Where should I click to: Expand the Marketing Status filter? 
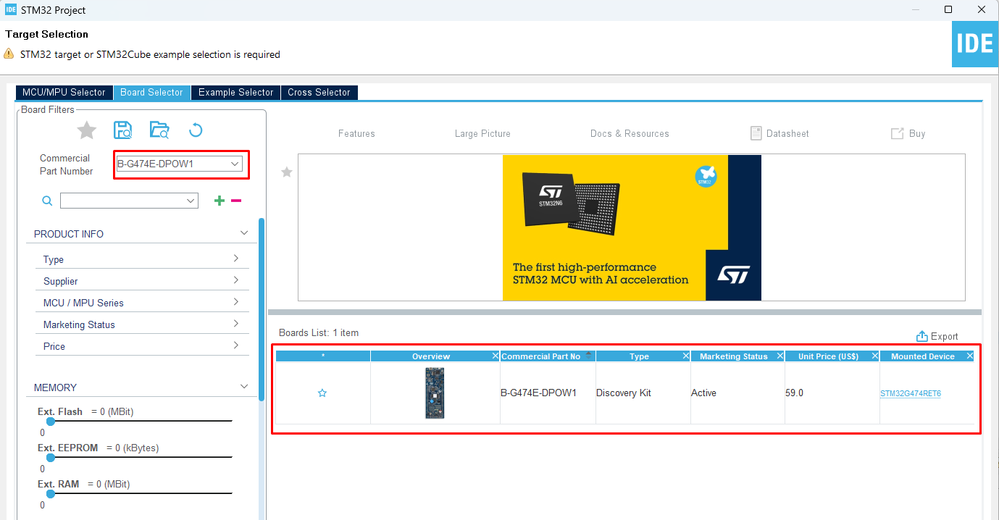pyautogui.click(x=236, y=324)
